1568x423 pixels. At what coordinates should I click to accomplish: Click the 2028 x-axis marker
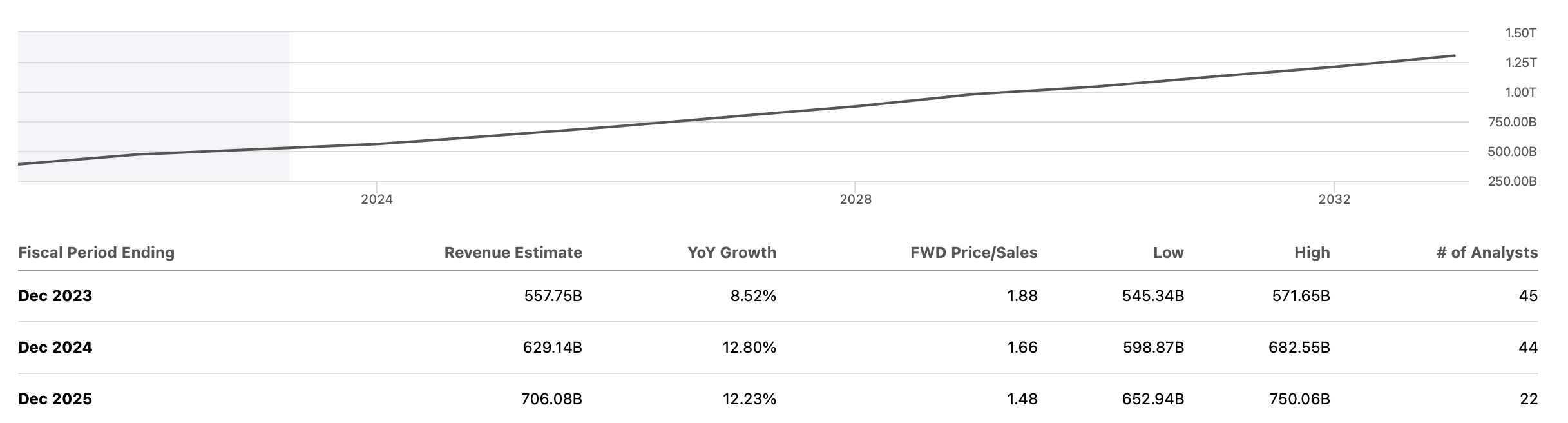[x=856, y=200]
